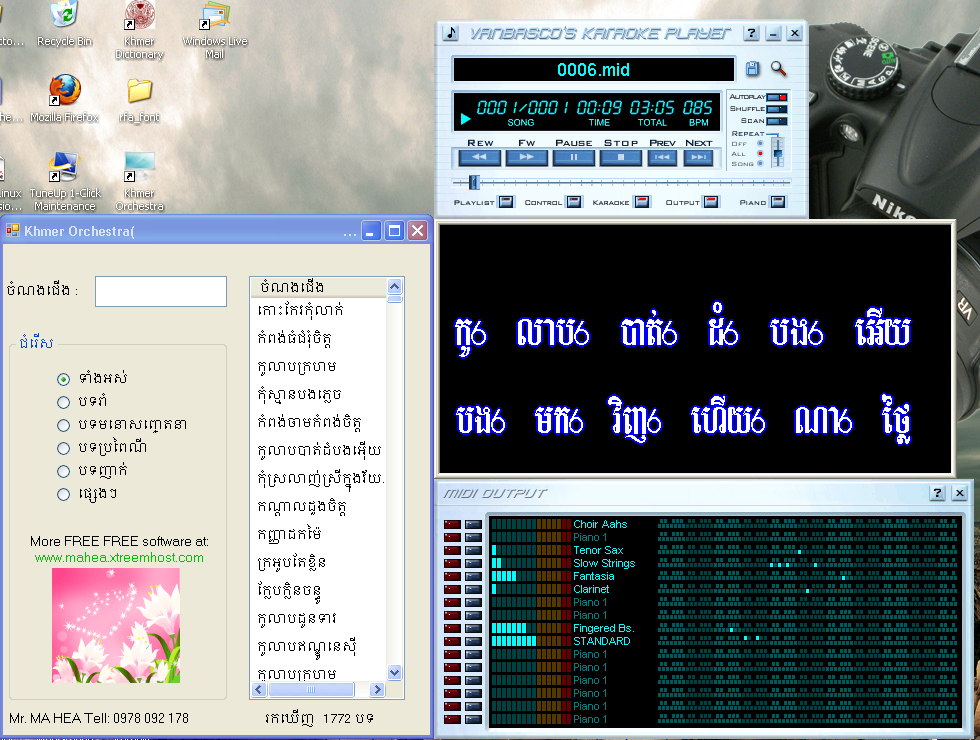
Task: Open the www.mahea.xtreemhost.com link
Action: [x=119, y=558]
